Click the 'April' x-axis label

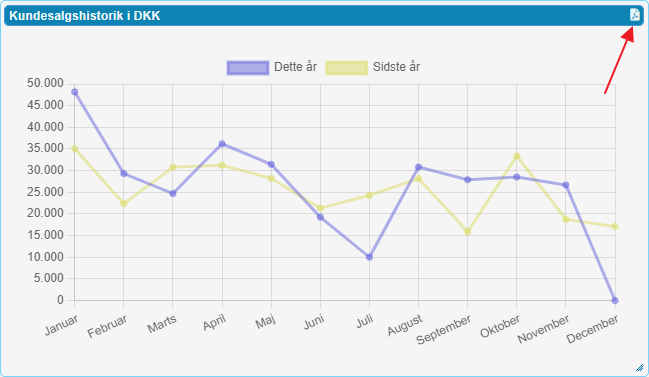214,322
